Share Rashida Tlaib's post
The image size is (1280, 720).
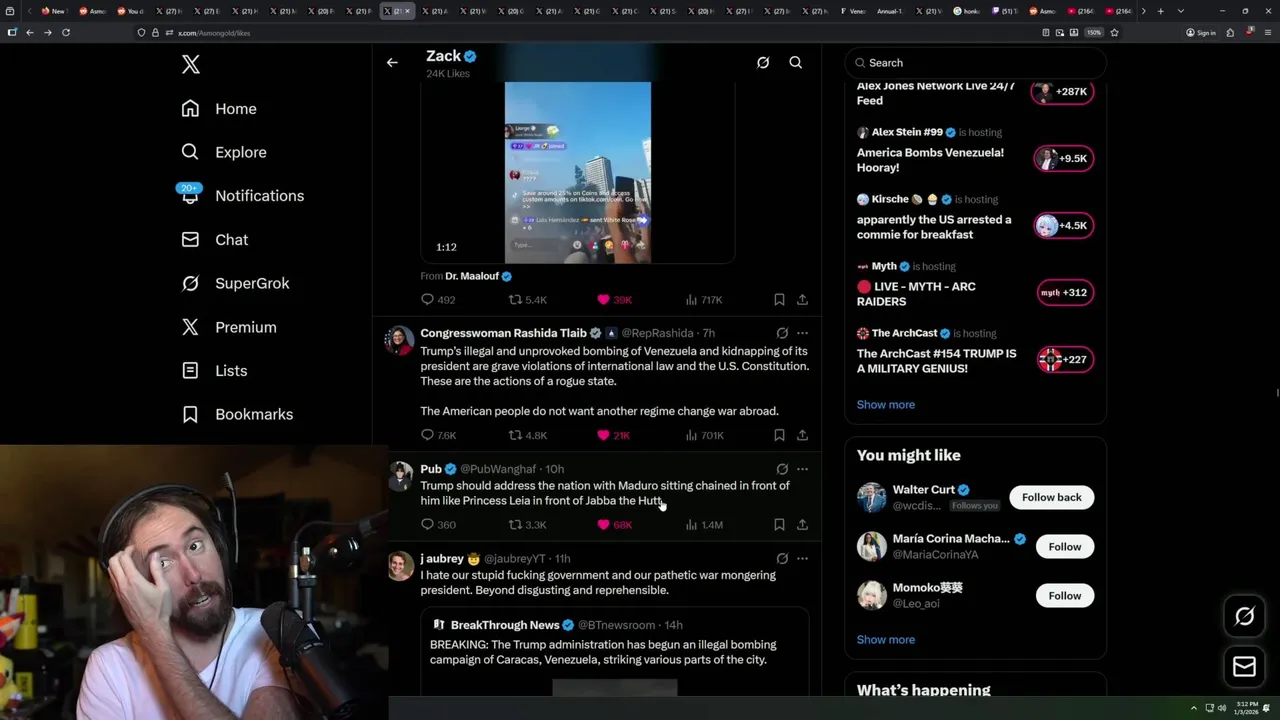click(802, 435)
